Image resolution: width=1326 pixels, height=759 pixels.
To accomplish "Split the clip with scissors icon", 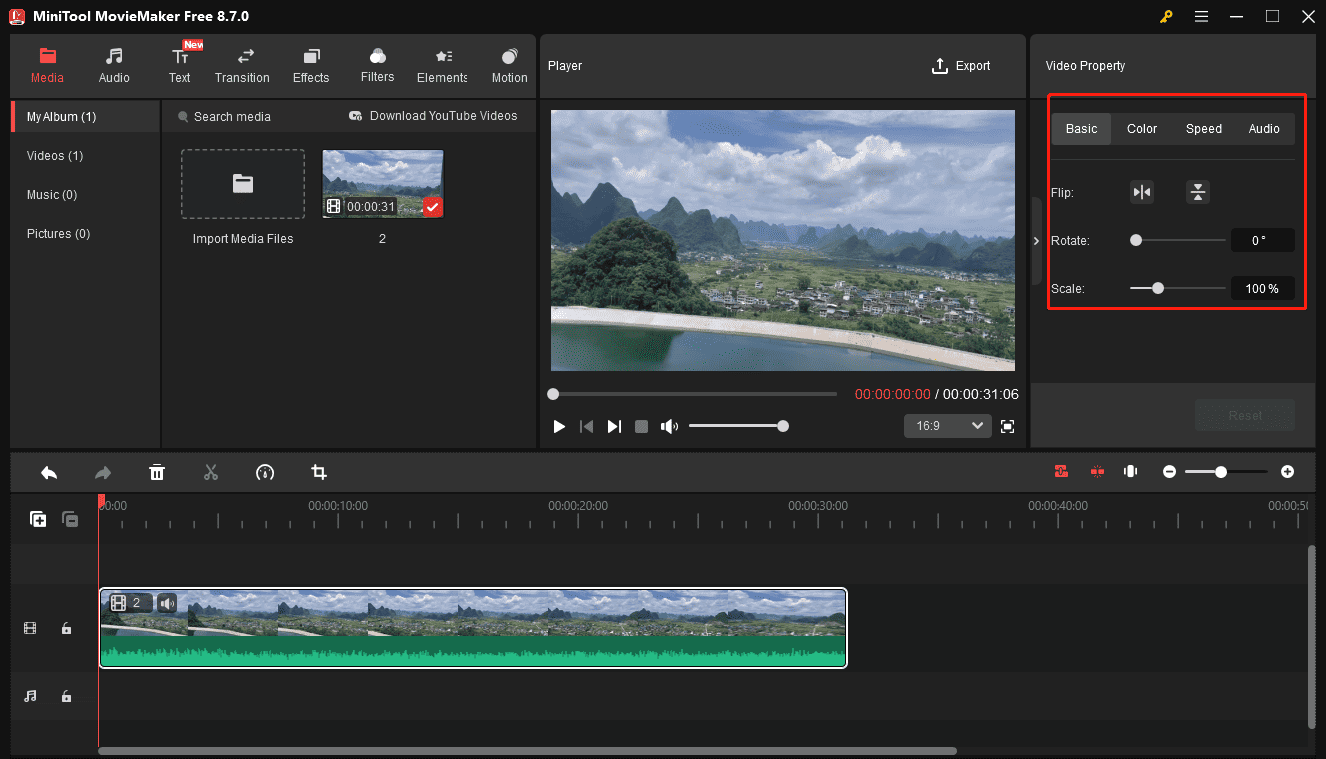I will pyautogui.click(x=211, y=473).
